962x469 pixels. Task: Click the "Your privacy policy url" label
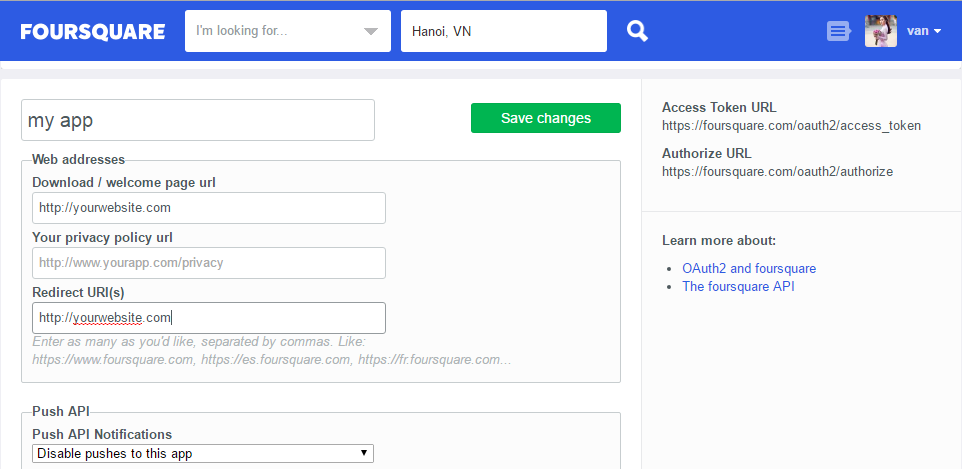[x=102, y=238]
